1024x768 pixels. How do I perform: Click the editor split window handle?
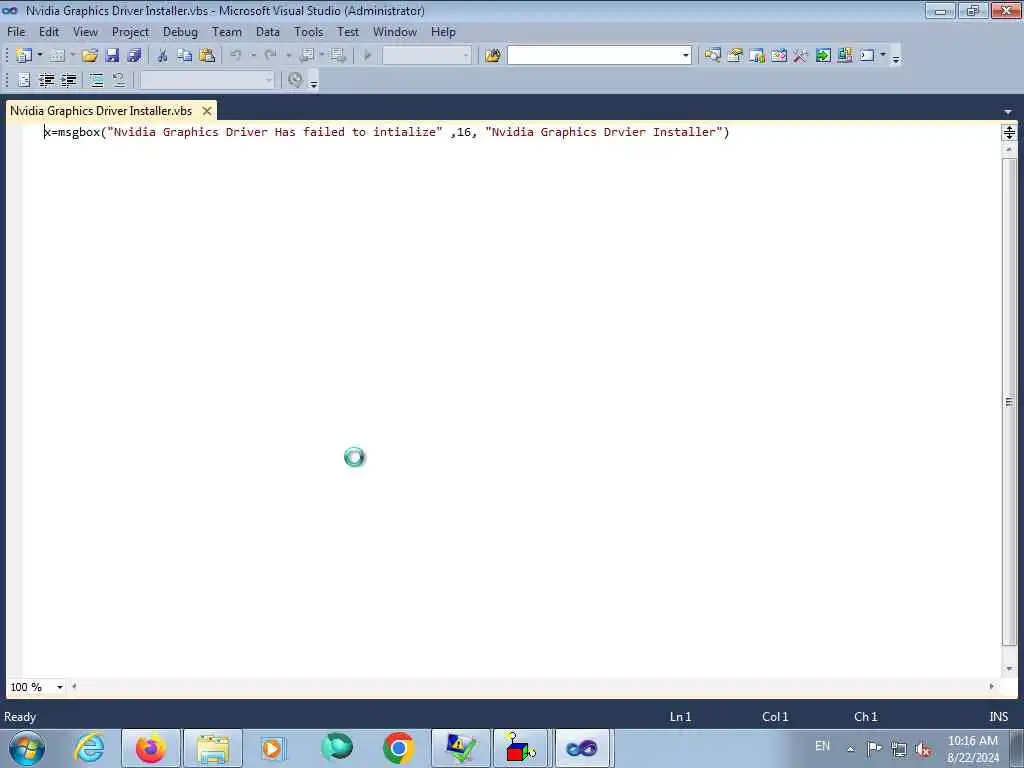(x=1009, y=133)
